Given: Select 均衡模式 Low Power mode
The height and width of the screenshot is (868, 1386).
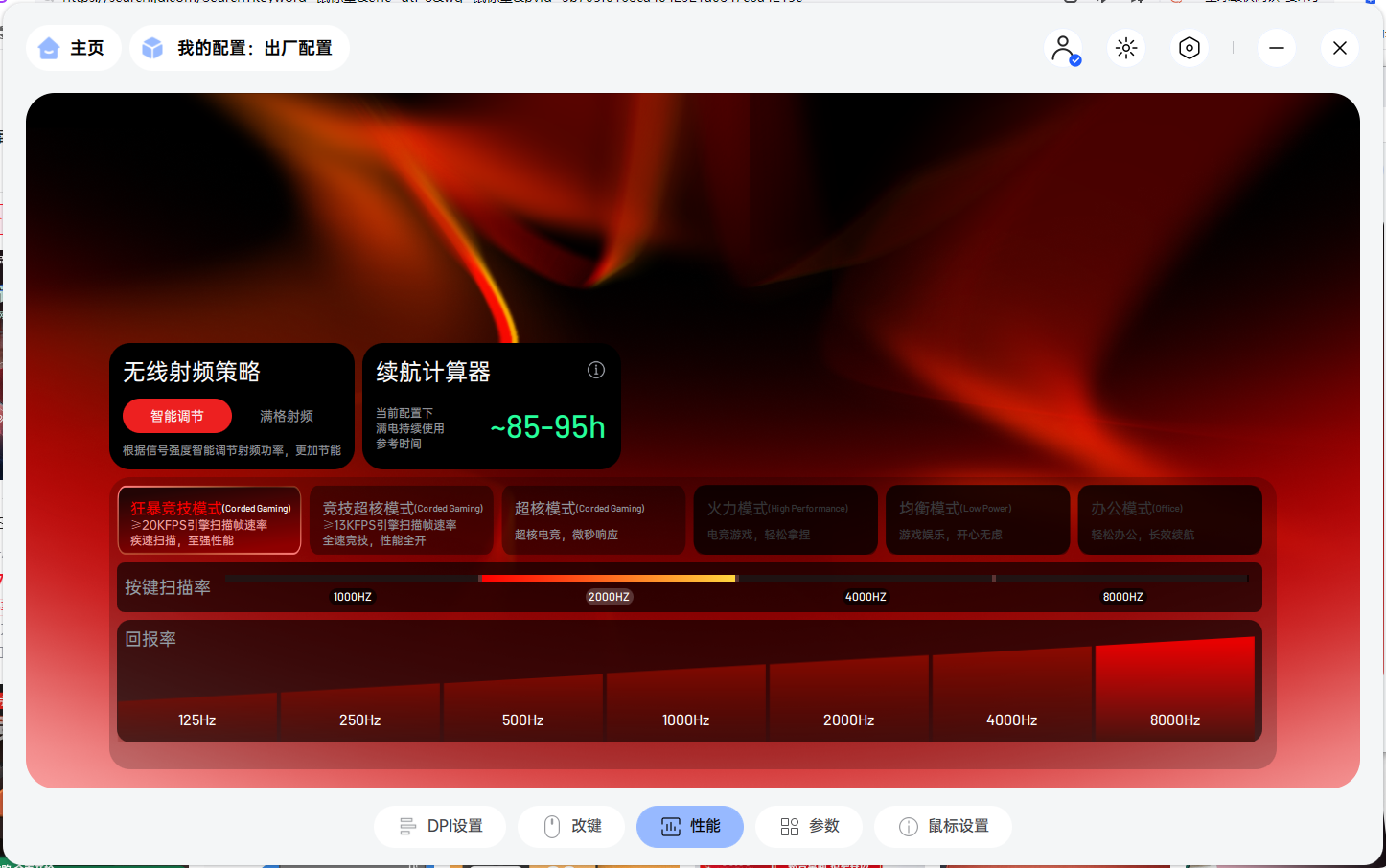Looking at the screenshot, I should pos(978,520).
